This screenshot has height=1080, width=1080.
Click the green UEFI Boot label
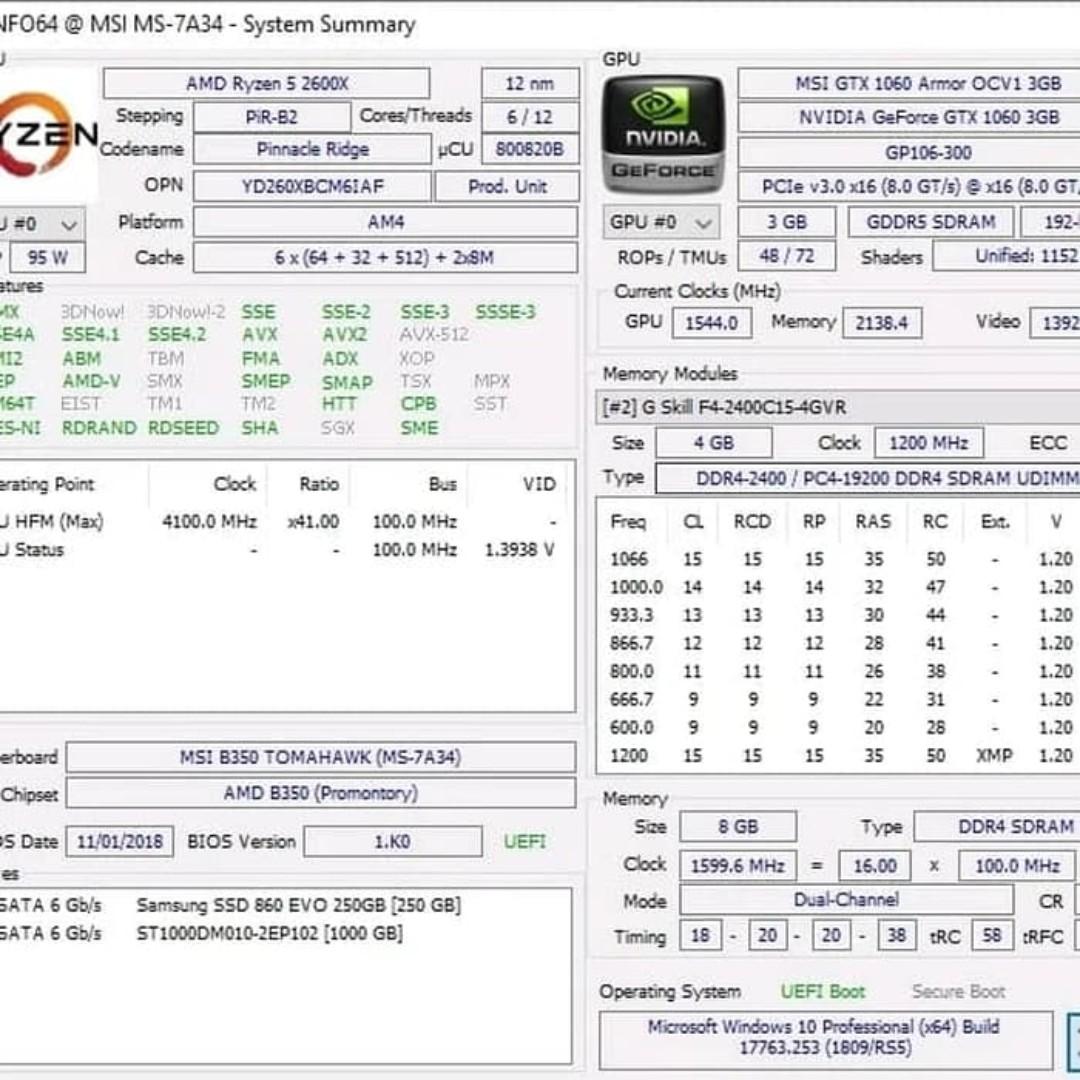point(823,992)
